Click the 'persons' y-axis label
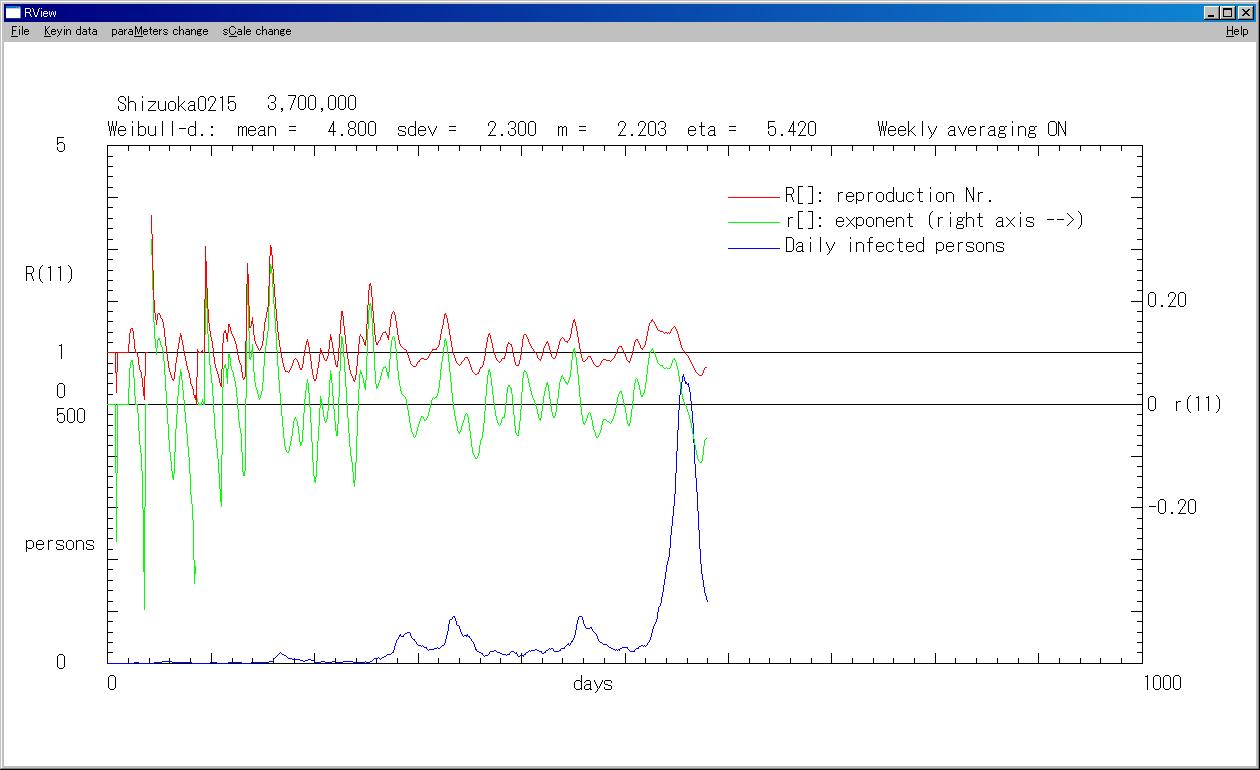The height and width of the screenshot is (770, 1260). pos(59,544)
